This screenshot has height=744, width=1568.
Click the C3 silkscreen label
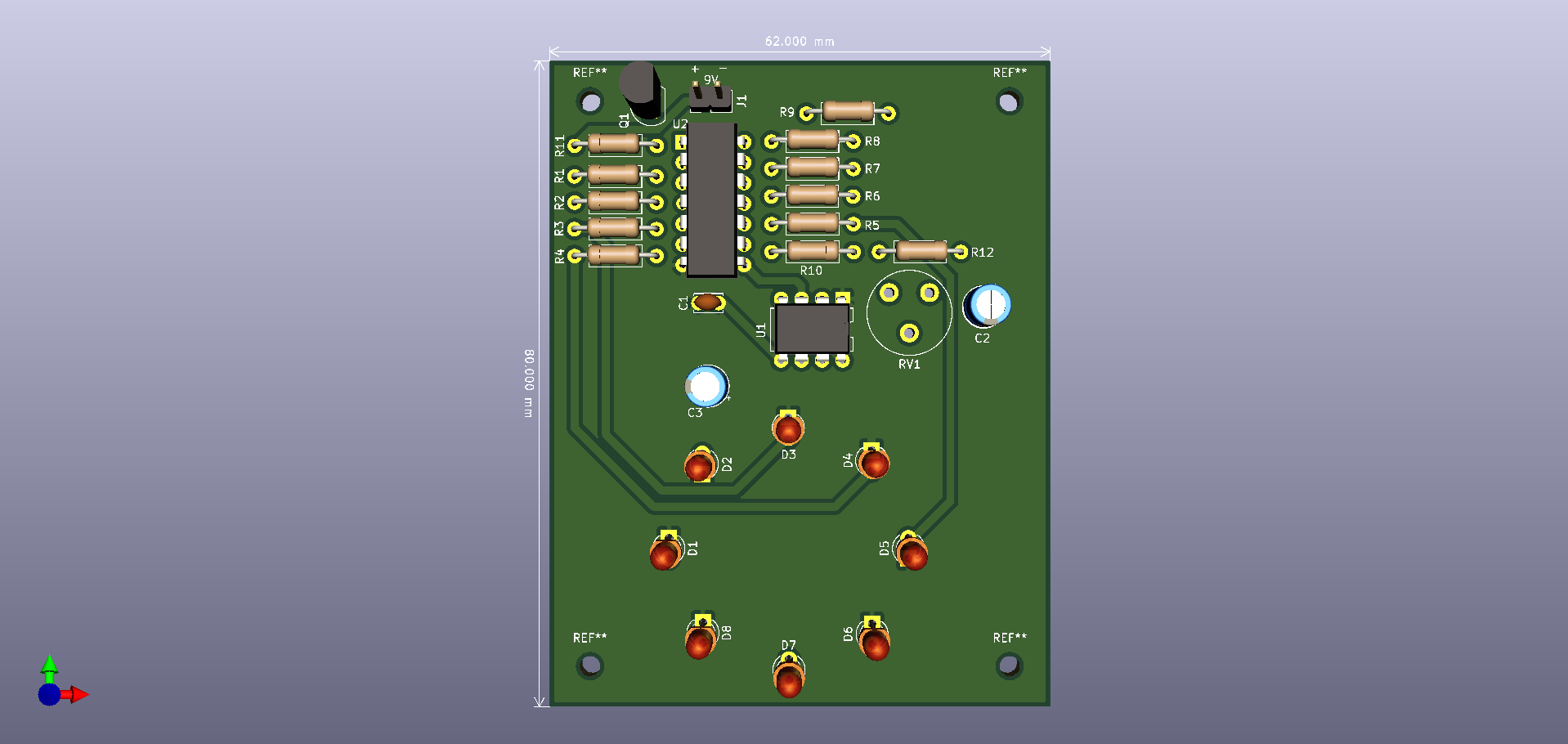[695, 413]
